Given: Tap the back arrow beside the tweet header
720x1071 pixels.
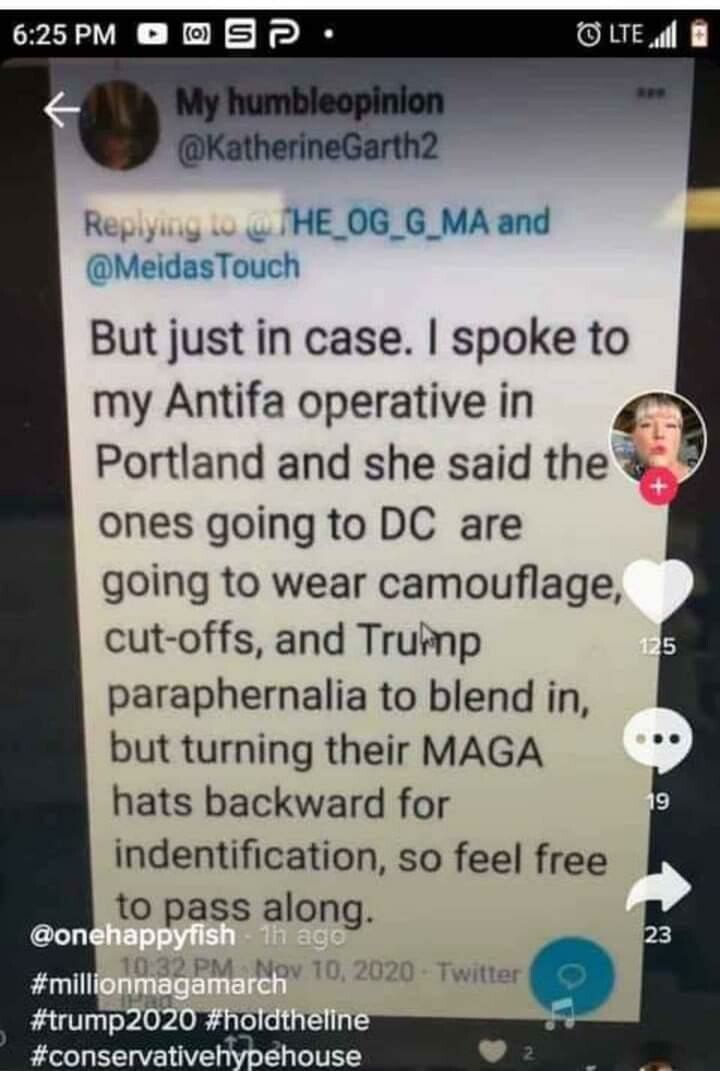Looking at the screenshot, I should tap(62, 110).
